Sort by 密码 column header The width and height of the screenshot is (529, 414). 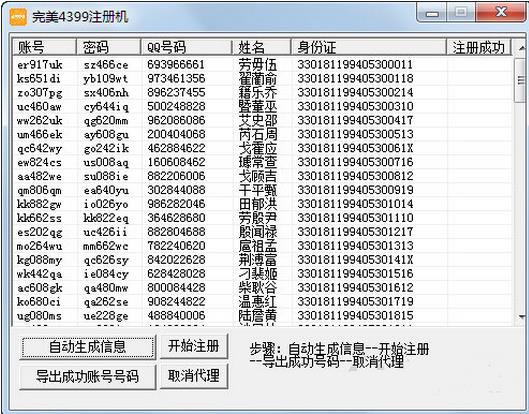pos(108,47)
